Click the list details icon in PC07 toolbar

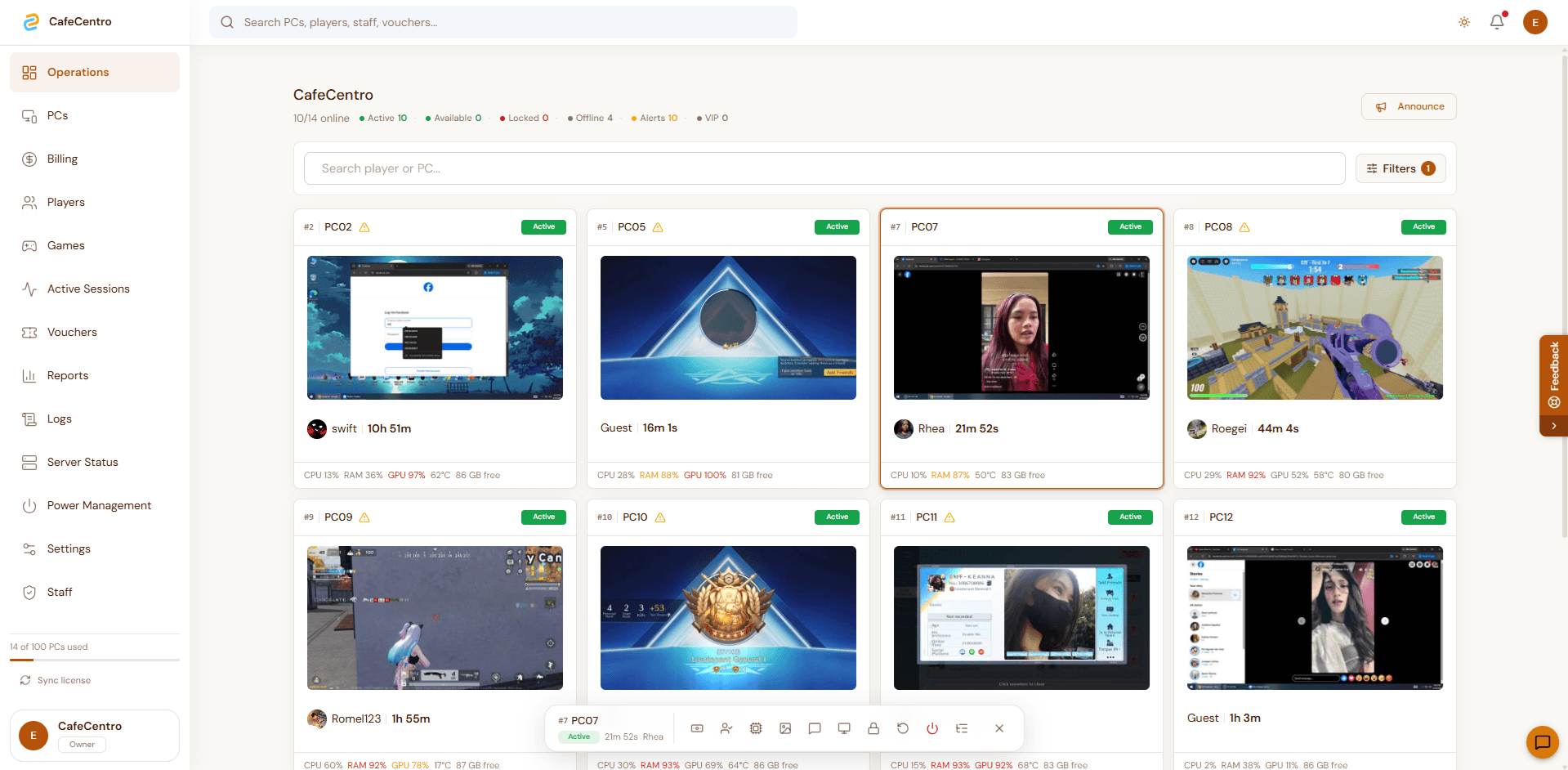[x=962, y=728]
